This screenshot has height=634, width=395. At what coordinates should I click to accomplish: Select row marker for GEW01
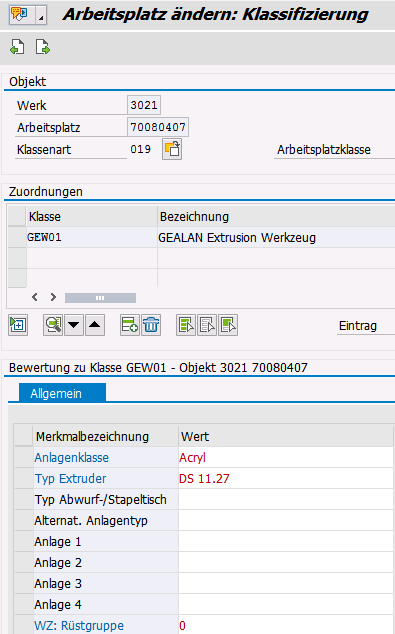pos(17,237)
